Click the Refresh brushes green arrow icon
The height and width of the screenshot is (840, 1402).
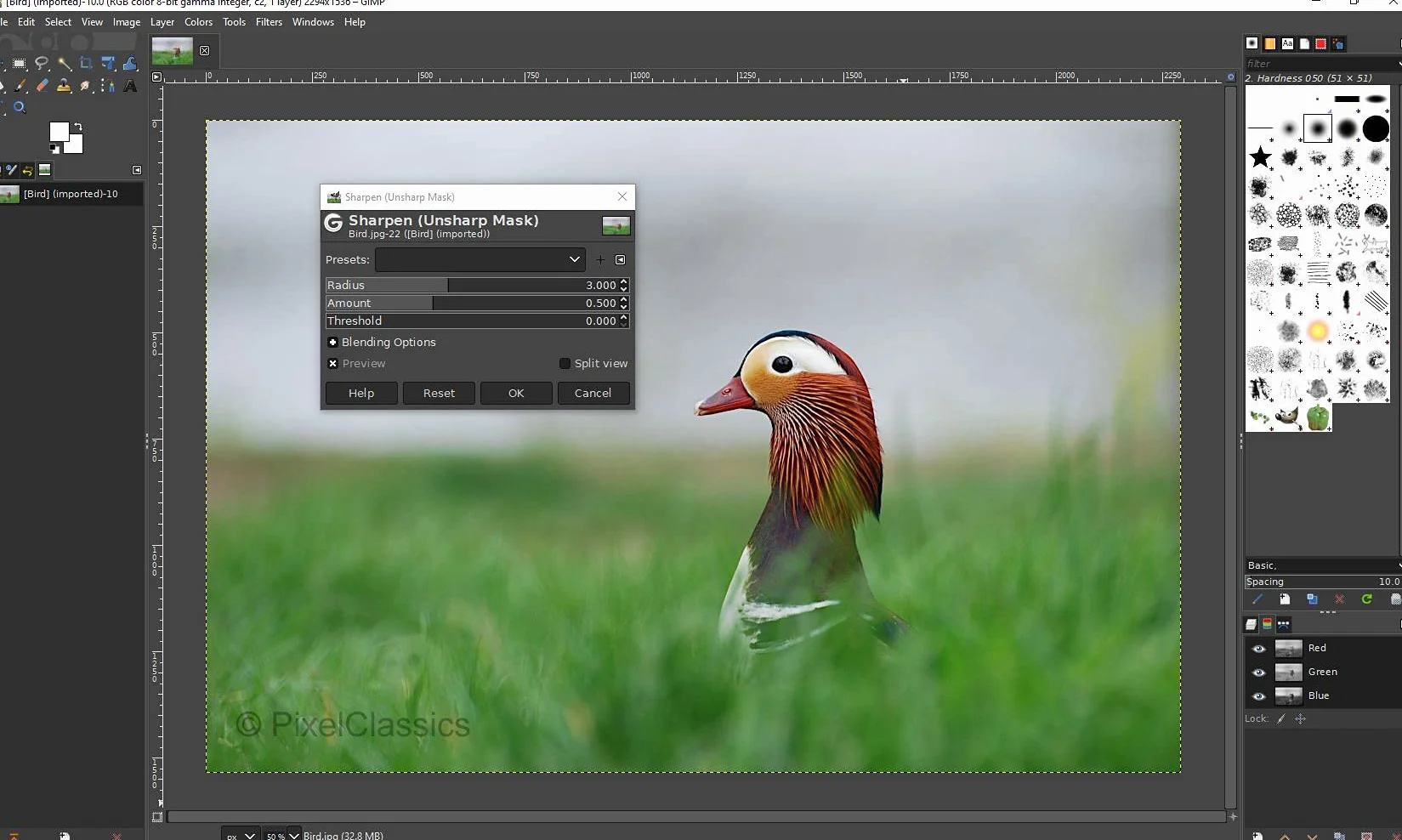[x=1367, y=599]
